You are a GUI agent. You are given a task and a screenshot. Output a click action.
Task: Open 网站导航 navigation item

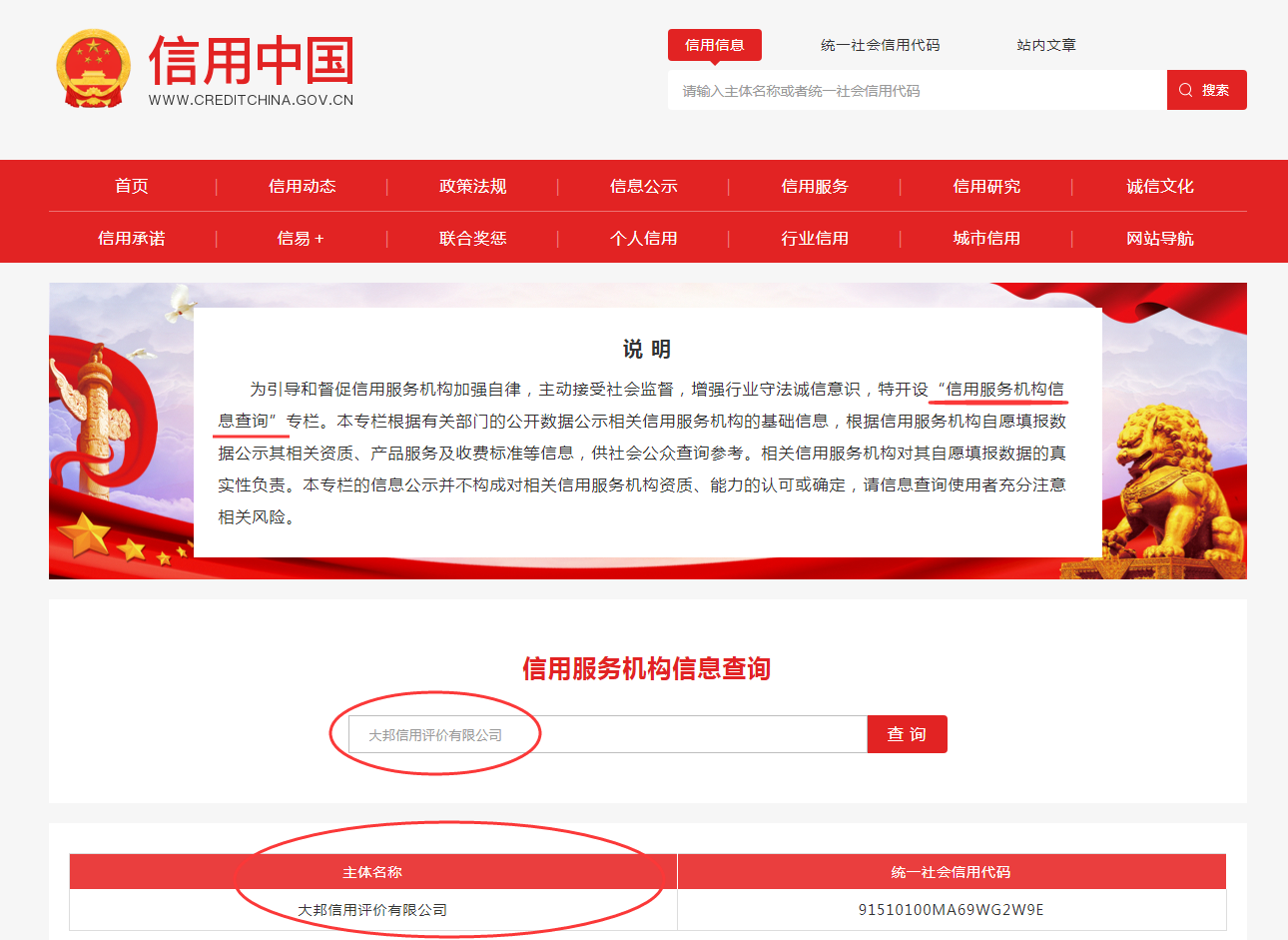click(1160, 238)
